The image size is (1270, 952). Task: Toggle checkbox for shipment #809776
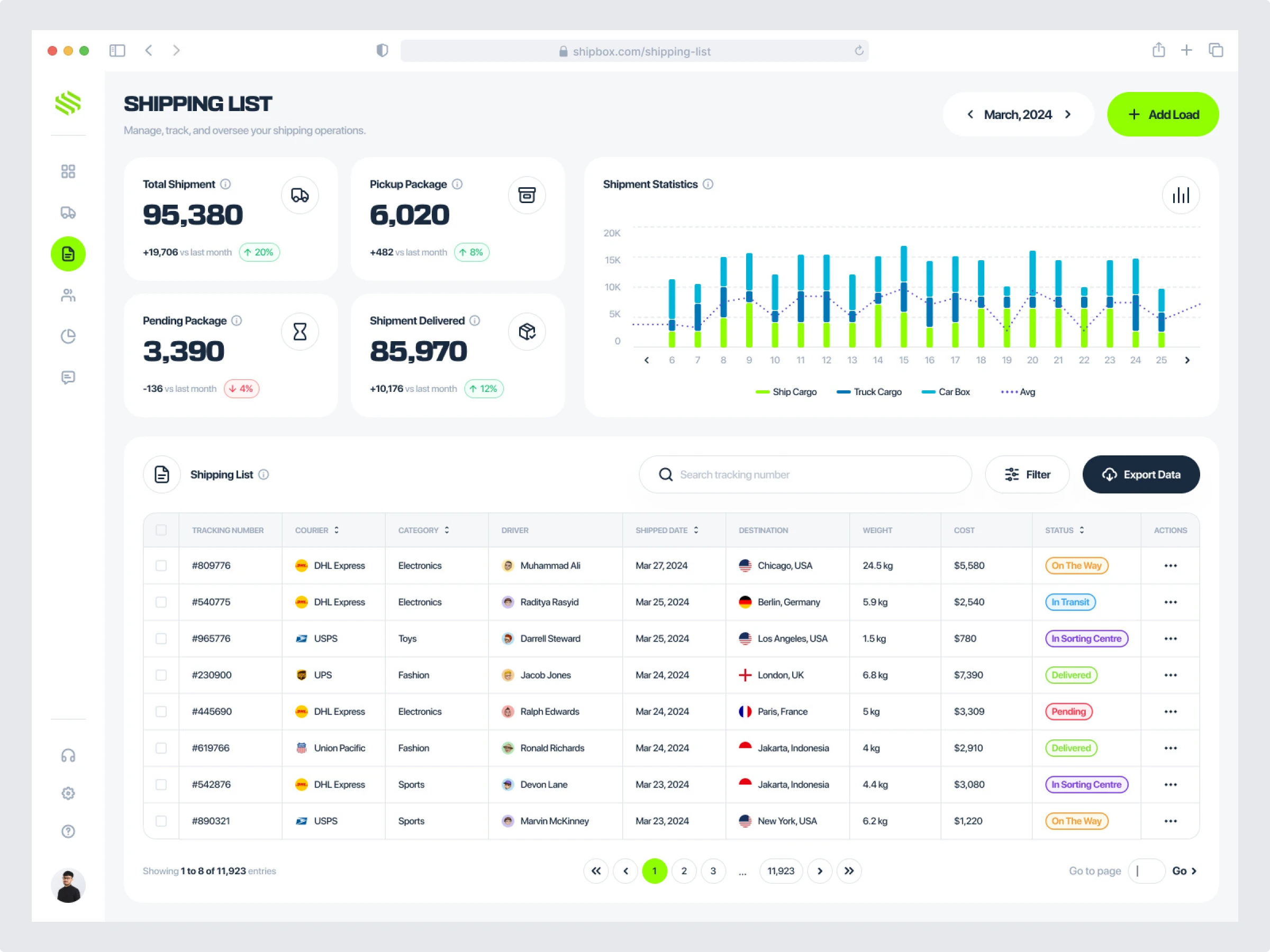(162, 565)
